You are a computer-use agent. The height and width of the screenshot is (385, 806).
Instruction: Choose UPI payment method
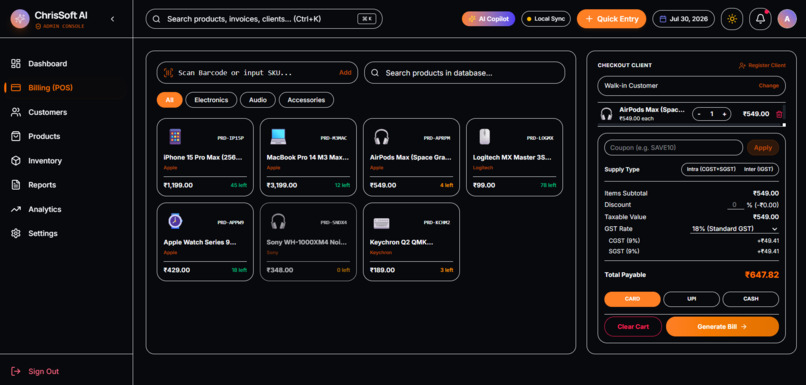tap(691, 299)
